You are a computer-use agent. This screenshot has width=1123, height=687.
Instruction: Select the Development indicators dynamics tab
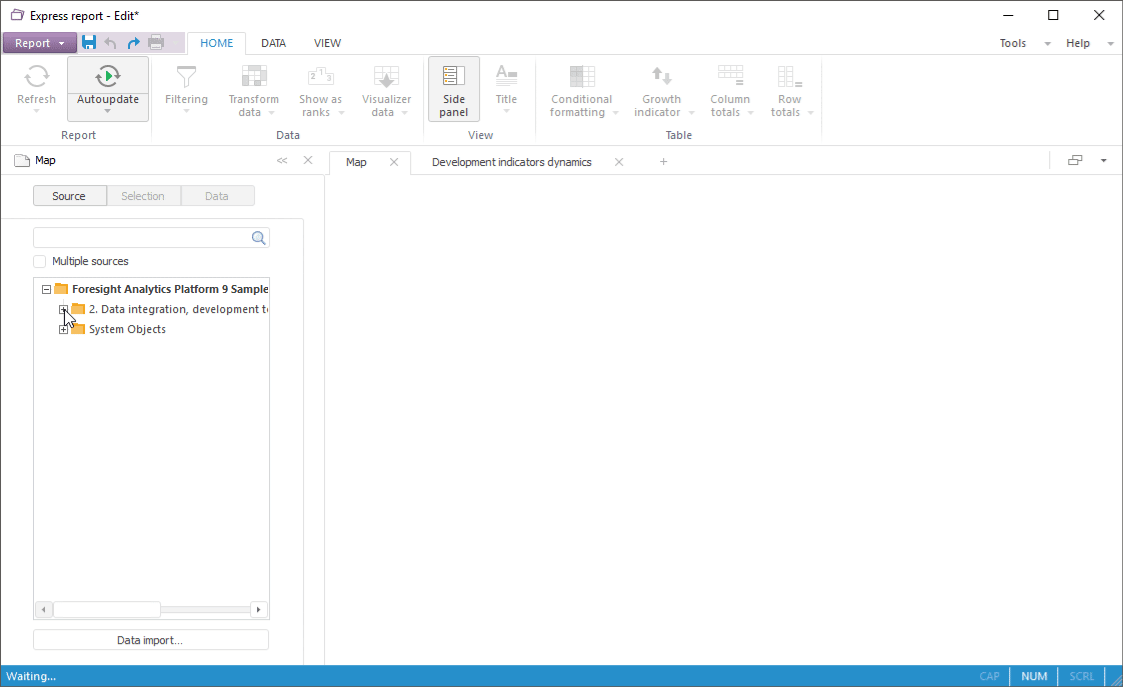(x=511, y=162)
